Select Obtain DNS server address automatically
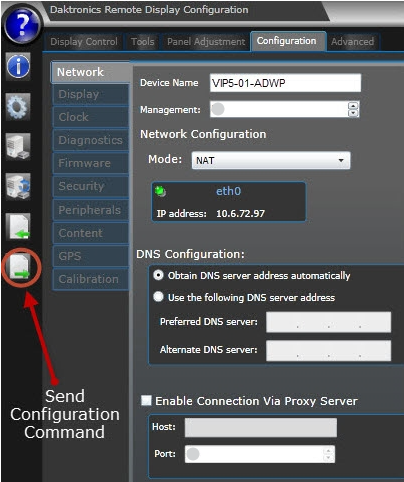Viewport: 404px width, 482px height. pyautogui.click(x=158, y=275)
